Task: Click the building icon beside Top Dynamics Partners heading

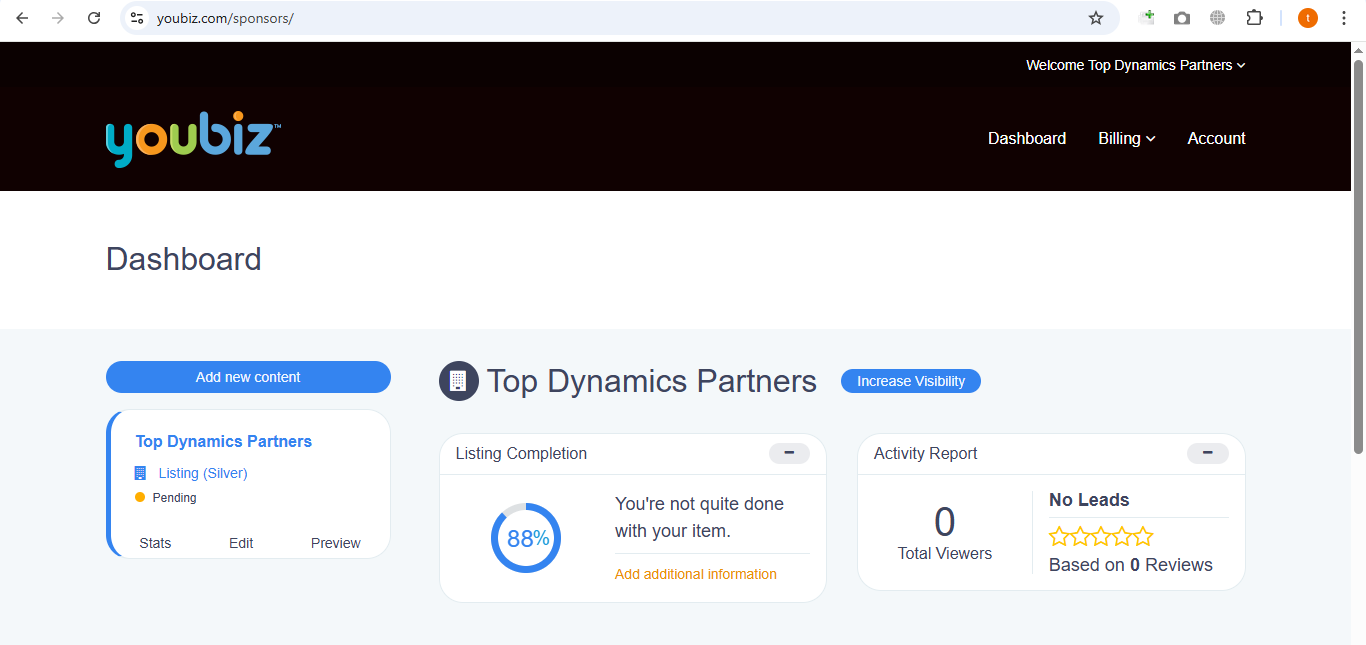Action: click(459, 381)
